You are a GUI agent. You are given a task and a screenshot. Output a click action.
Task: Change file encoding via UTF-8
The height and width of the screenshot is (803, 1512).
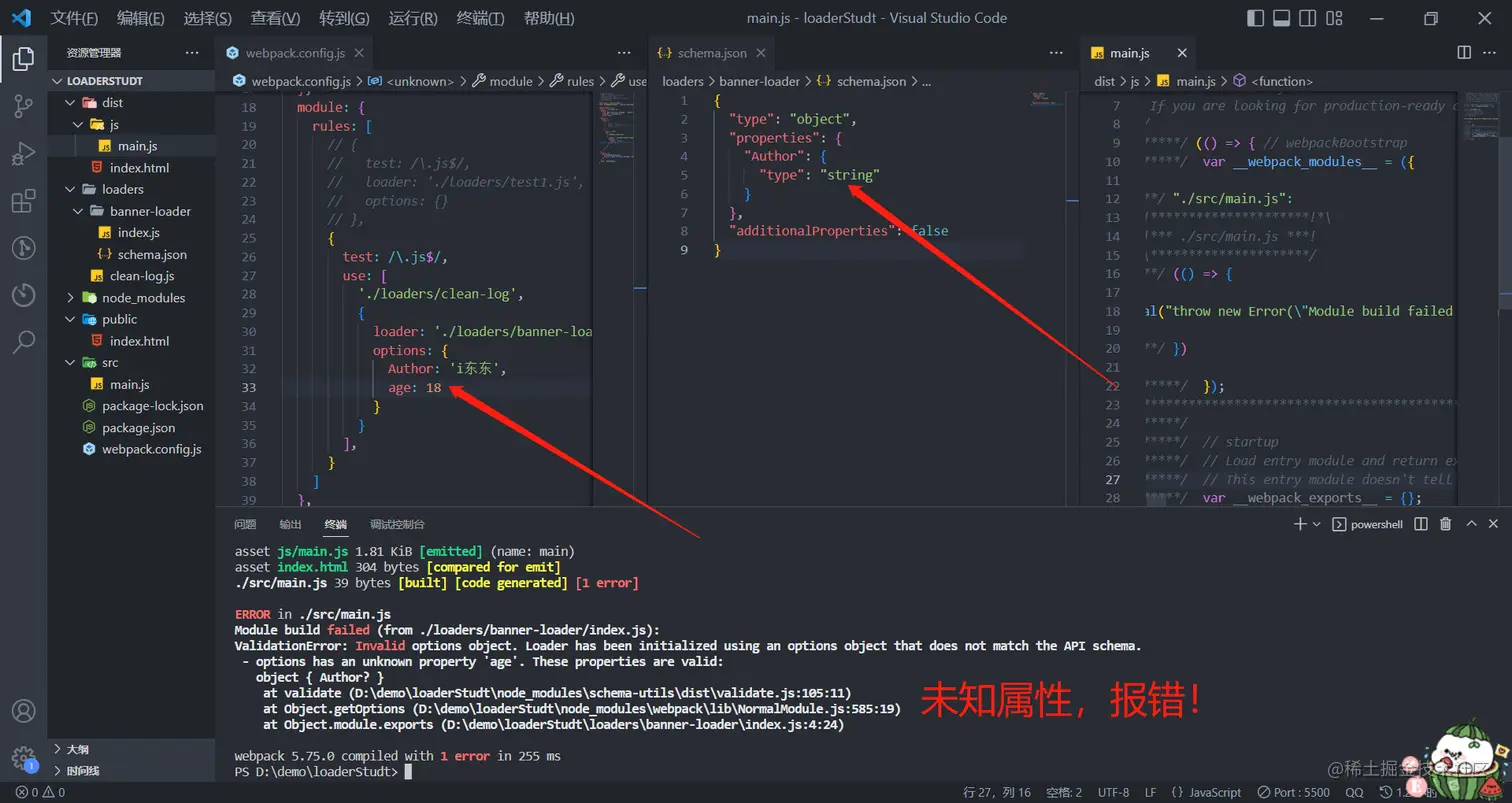point(1113,792)
